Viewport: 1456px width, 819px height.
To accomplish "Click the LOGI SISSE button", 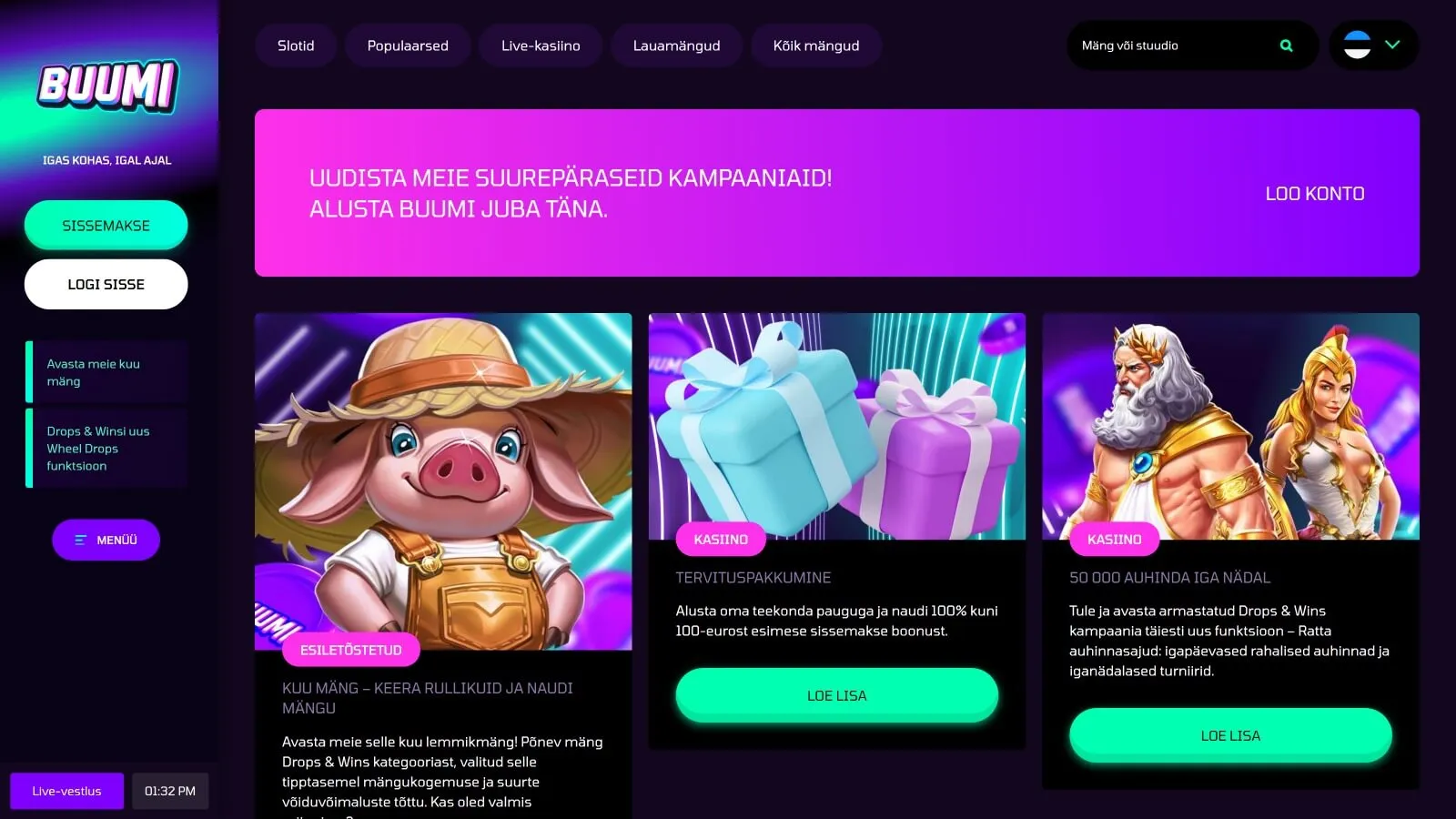I will coord(106,284).
